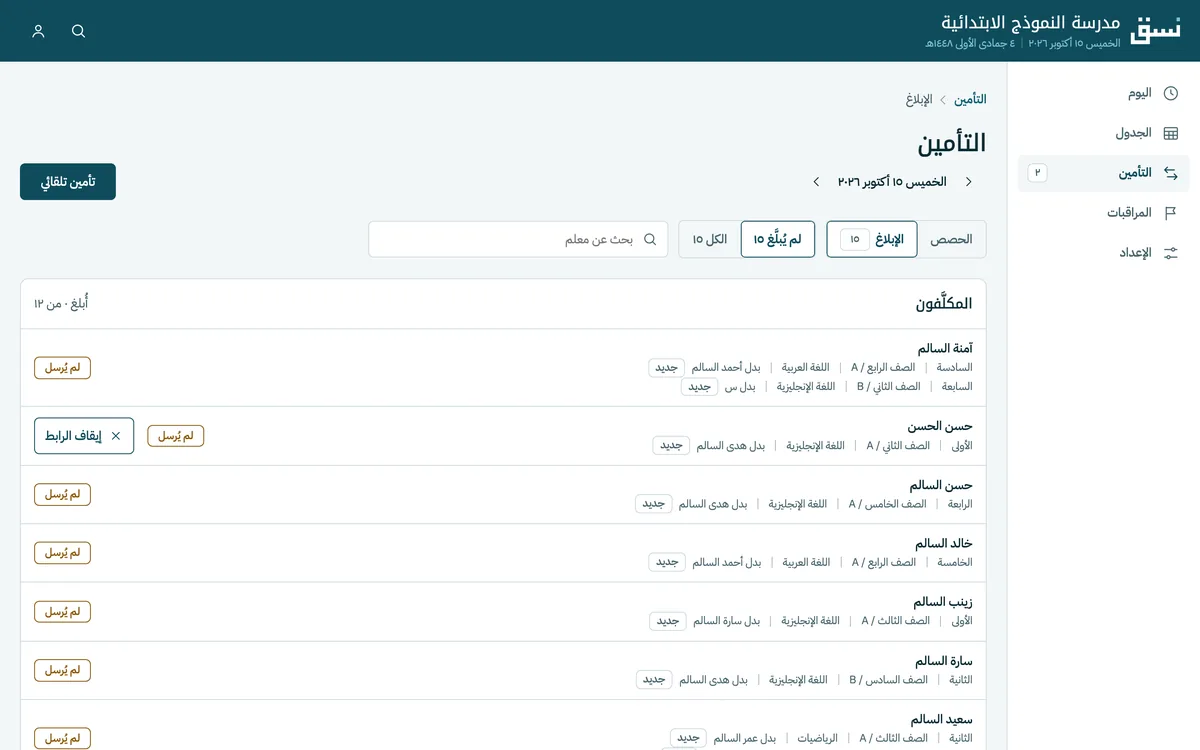Filter by الكل ١٥
The width and height of the screenshot is (1200, 750).
[710, 239]
